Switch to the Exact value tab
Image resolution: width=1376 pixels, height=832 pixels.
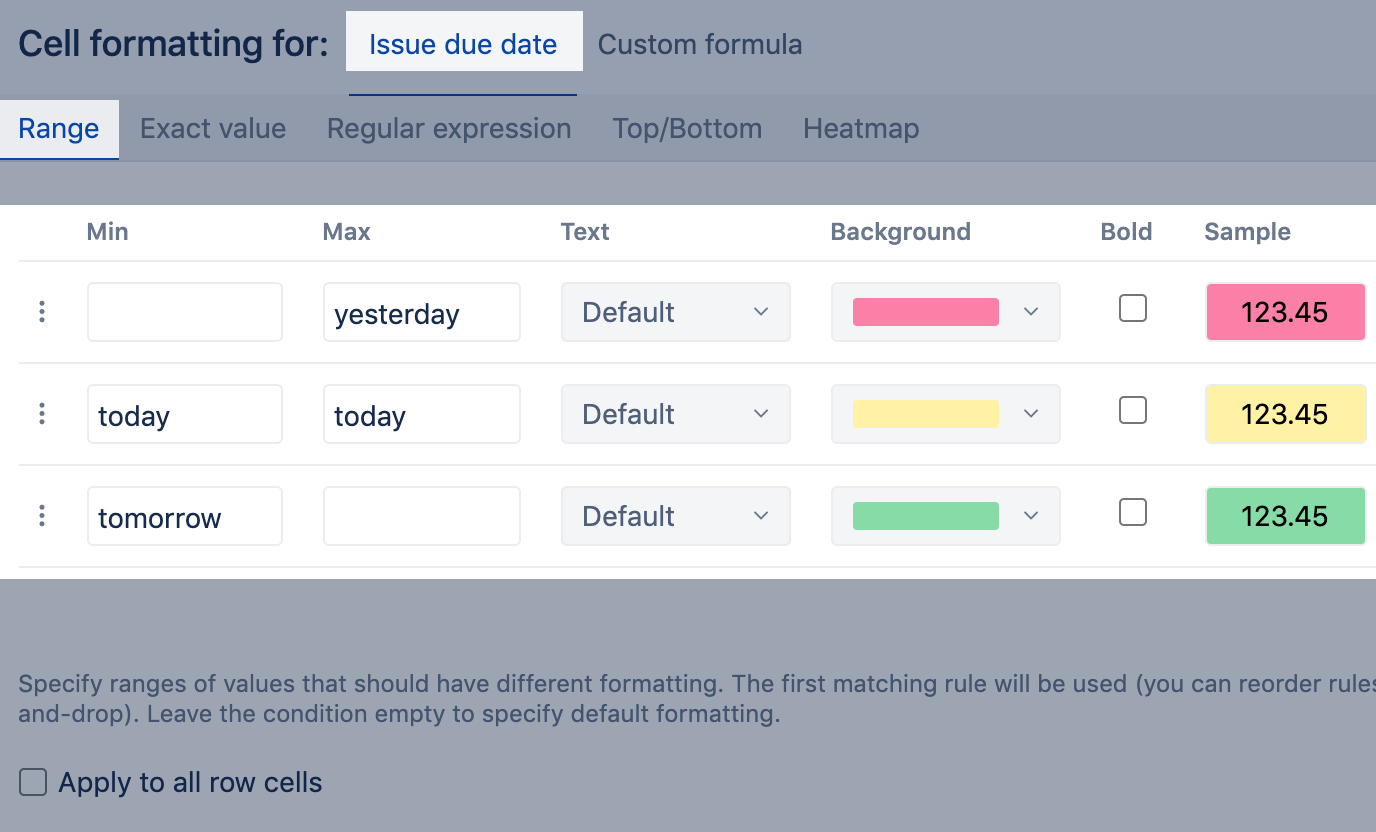pos(213,129)
